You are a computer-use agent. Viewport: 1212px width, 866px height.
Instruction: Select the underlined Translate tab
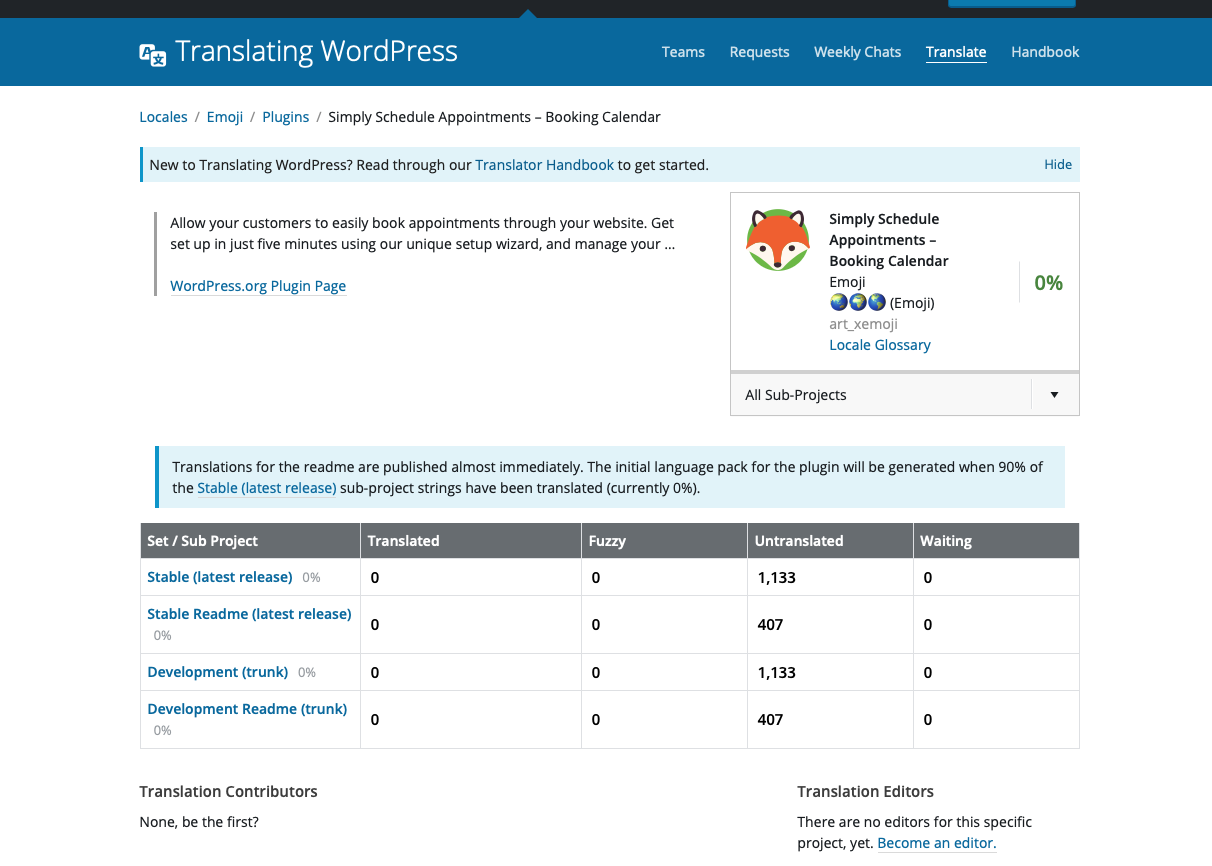(956, 52)
